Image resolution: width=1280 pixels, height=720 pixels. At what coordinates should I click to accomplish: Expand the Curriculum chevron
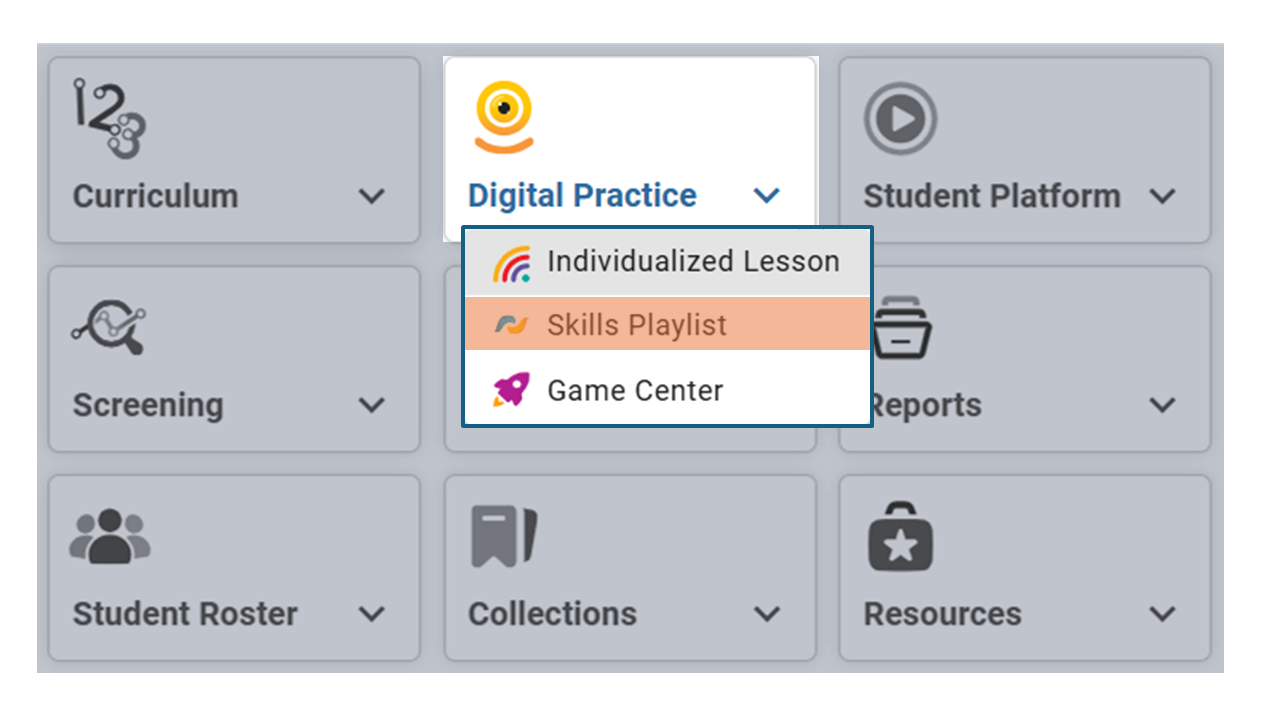pos(371,196)
